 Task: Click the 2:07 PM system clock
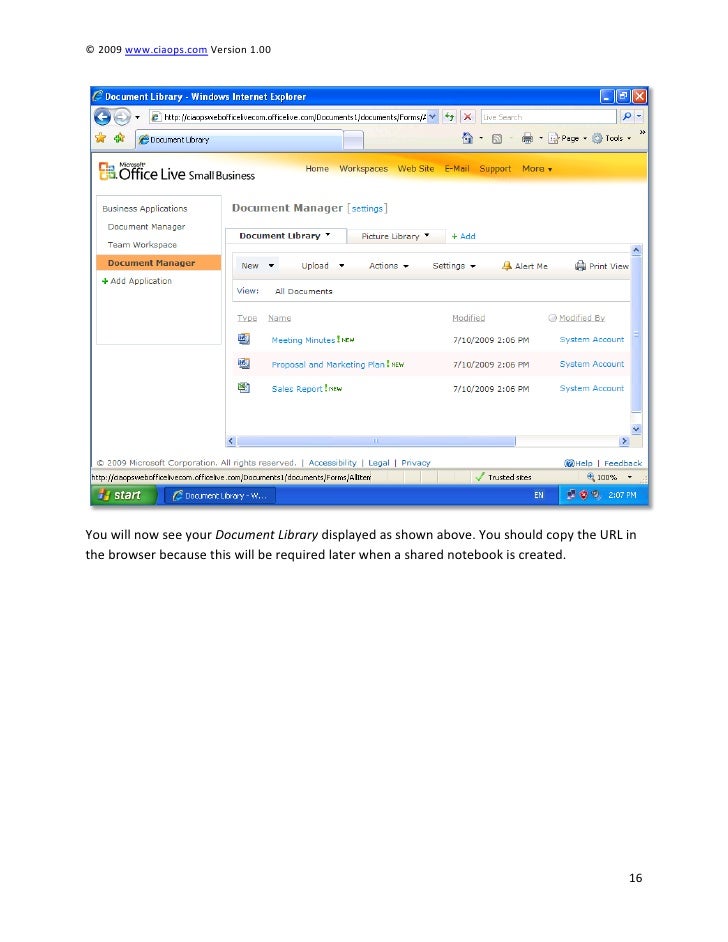point(622,495)
